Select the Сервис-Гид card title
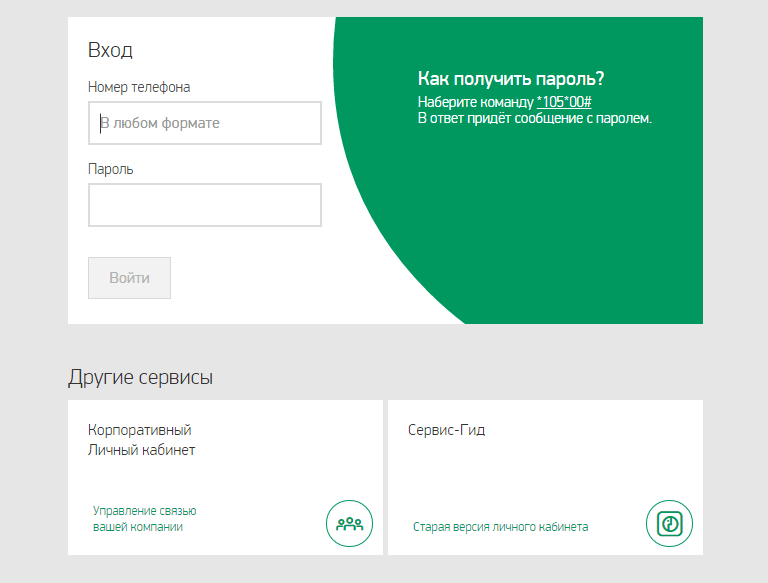This screenshot has width=768, height=583. pos(446,430)
